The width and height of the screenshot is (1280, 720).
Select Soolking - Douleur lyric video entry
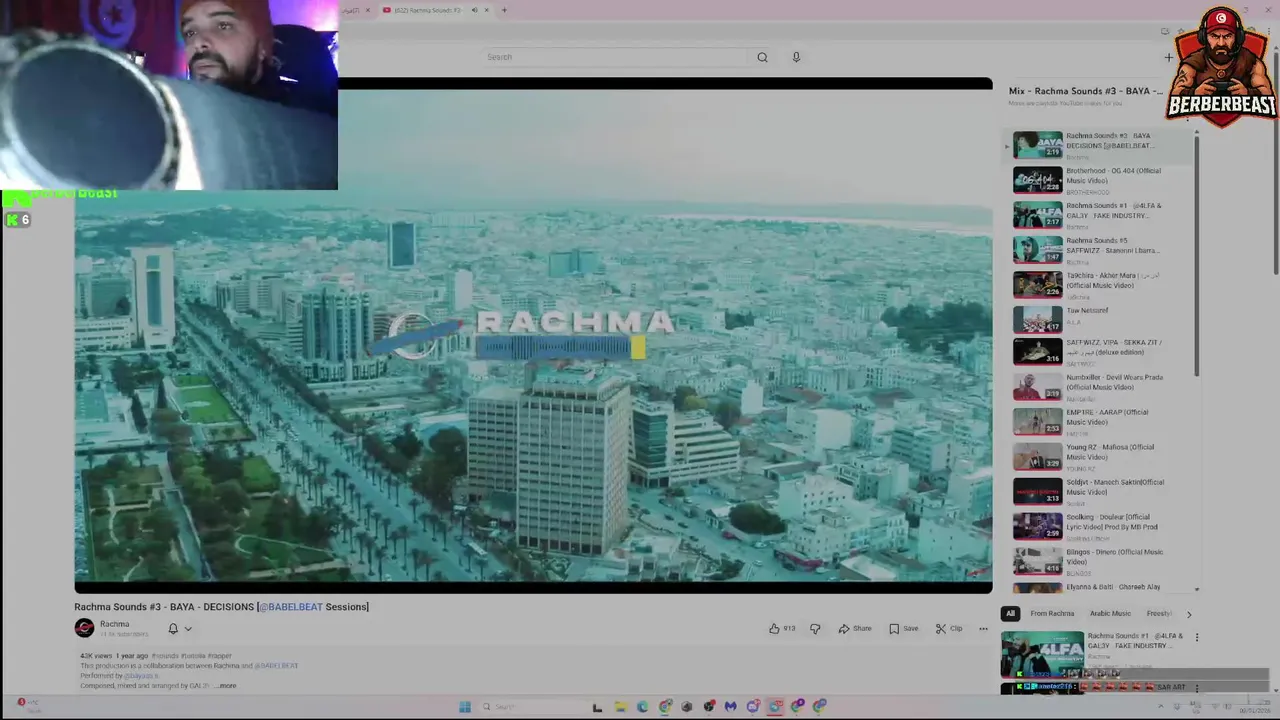pyautogui.click(x=1100, y=526)
